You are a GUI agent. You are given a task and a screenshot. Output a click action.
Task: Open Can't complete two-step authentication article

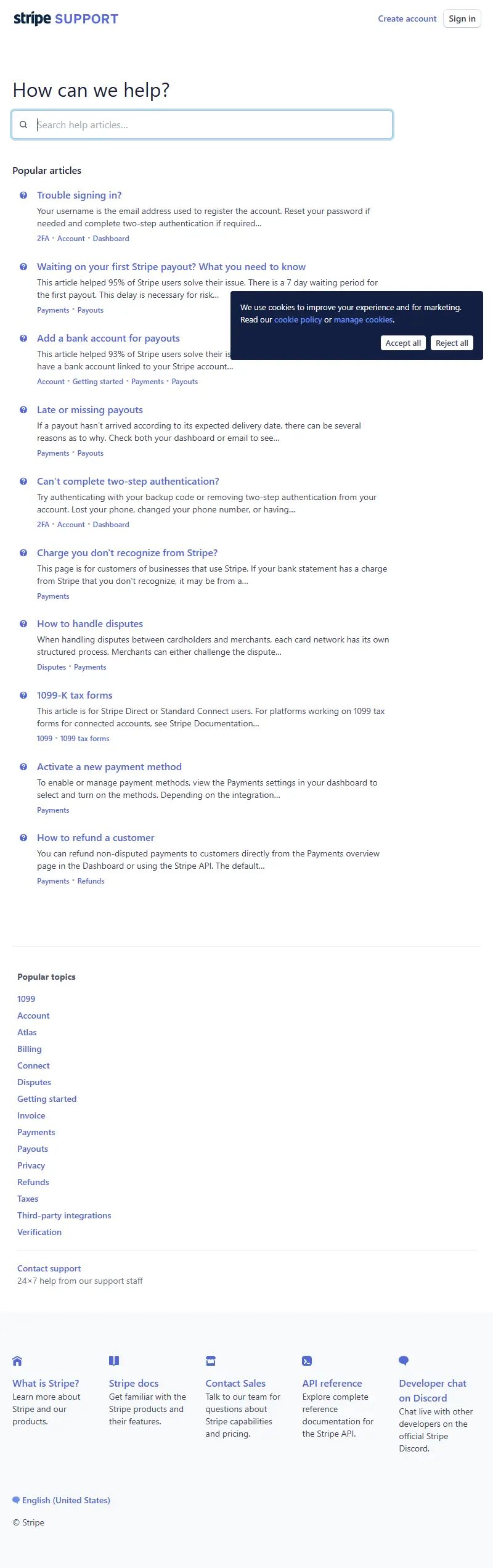128,482
